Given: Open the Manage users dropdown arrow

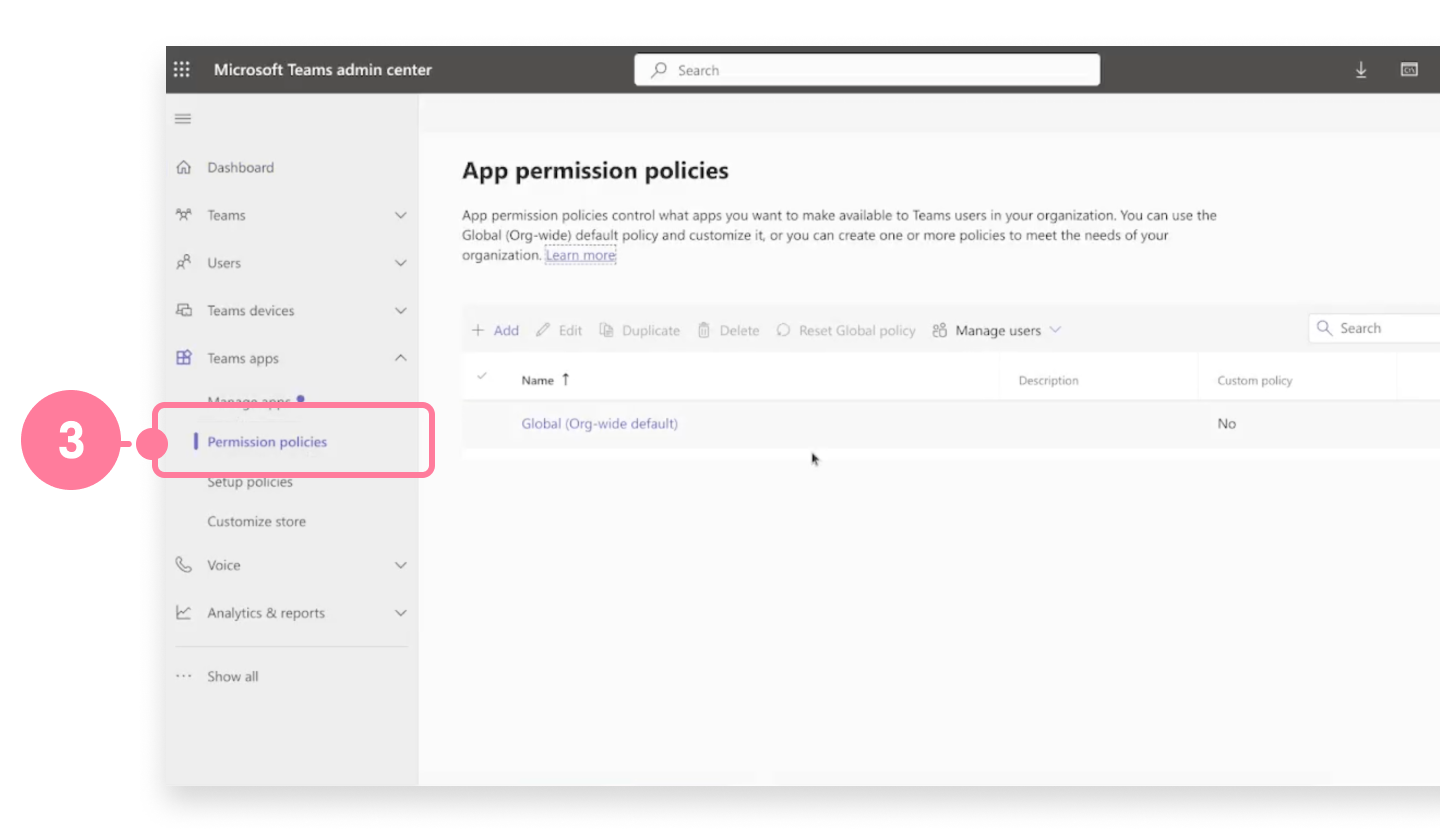Looking at the screenshot, I should pos(1055,330).
